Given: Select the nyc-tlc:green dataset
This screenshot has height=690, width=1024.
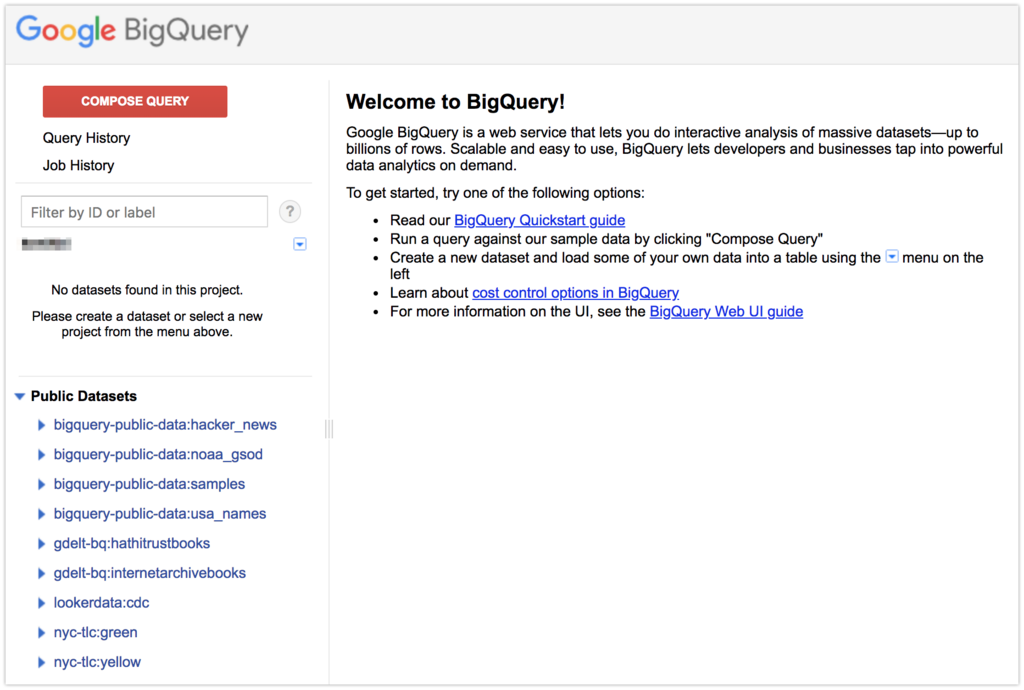Looking at the screenshot, I should (95, 633).
